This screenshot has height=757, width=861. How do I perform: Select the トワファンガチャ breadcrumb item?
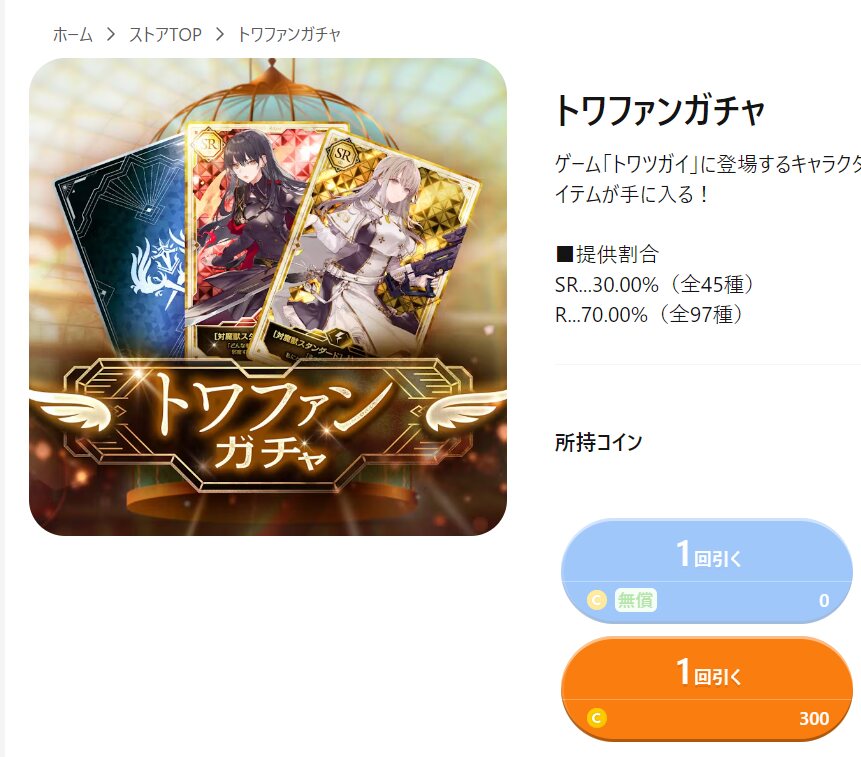tap(289, 35)
